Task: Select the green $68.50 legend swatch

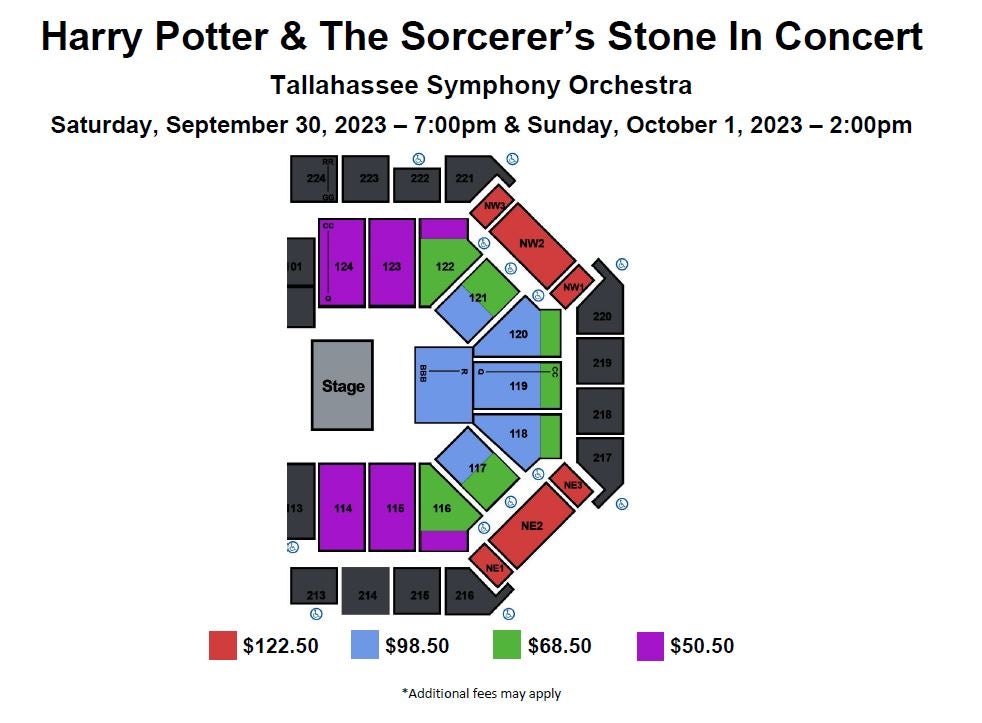Action: tap(507, 645)
